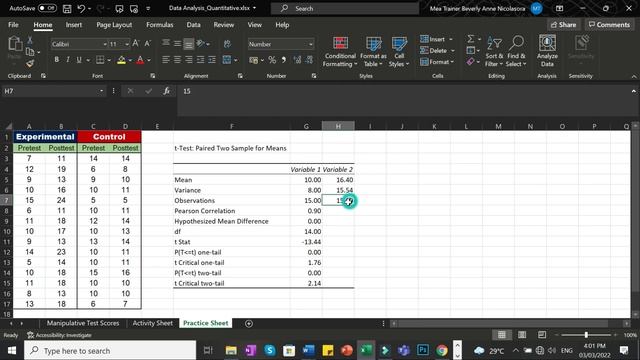640x360 pixels.
Task: Toggle Underline formatting
Action: coord(79,60)
